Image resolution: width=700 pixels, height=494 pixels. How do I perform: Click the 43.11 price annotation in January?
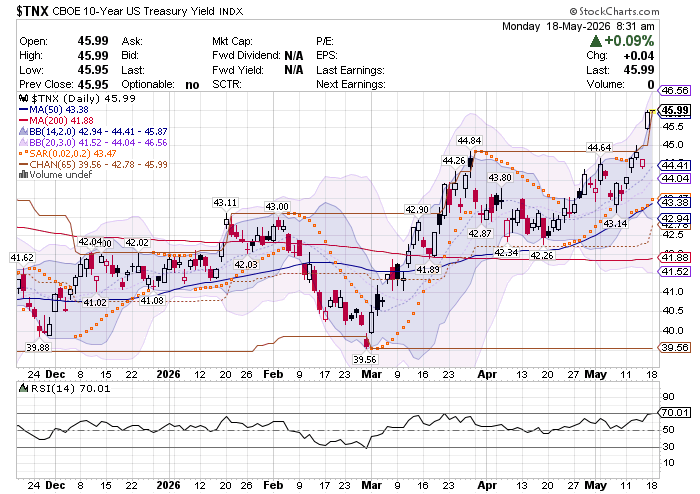(225, 203)
